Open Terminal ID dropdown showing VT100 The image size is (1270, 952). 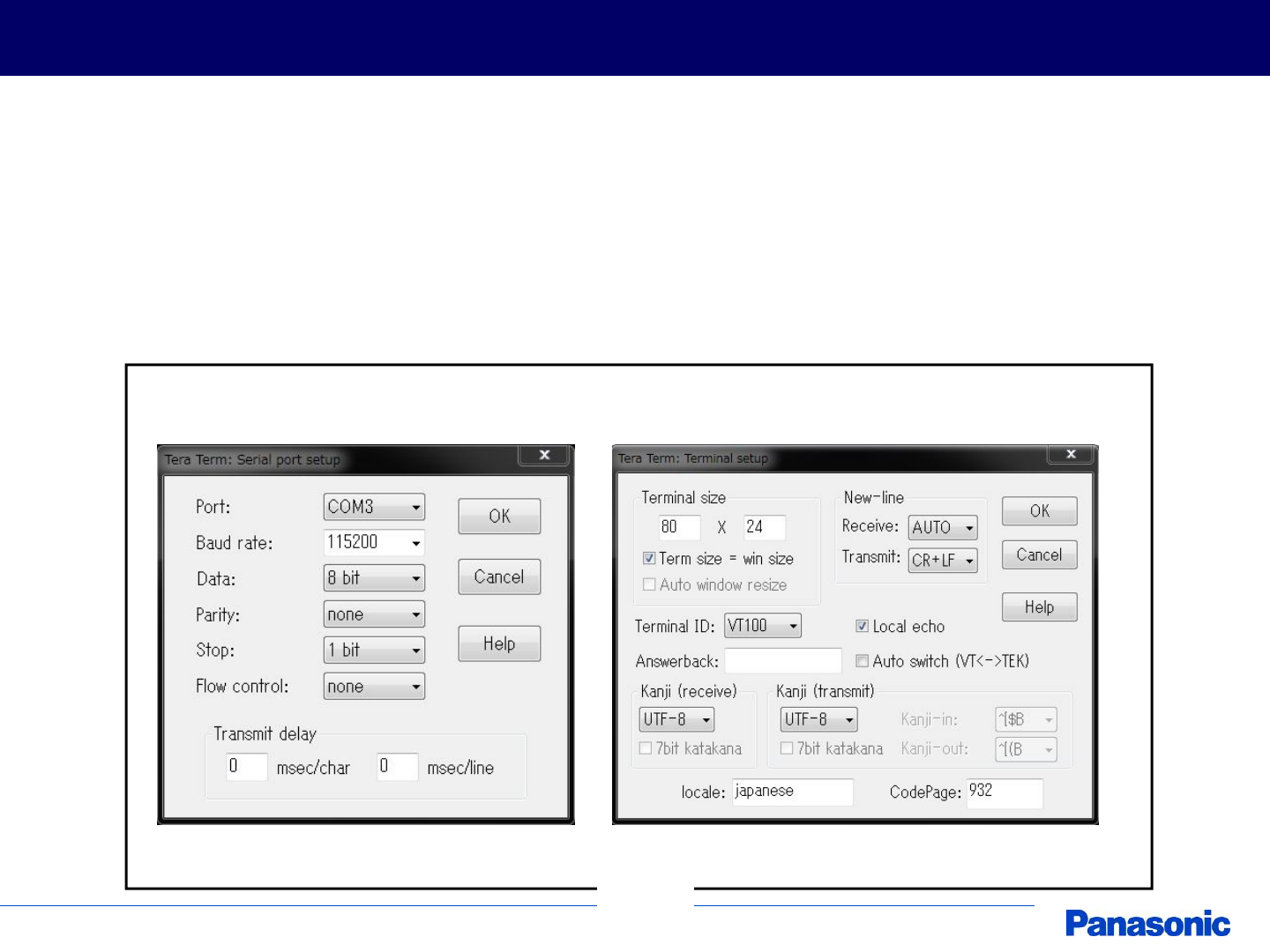click(x=763, y=626)
